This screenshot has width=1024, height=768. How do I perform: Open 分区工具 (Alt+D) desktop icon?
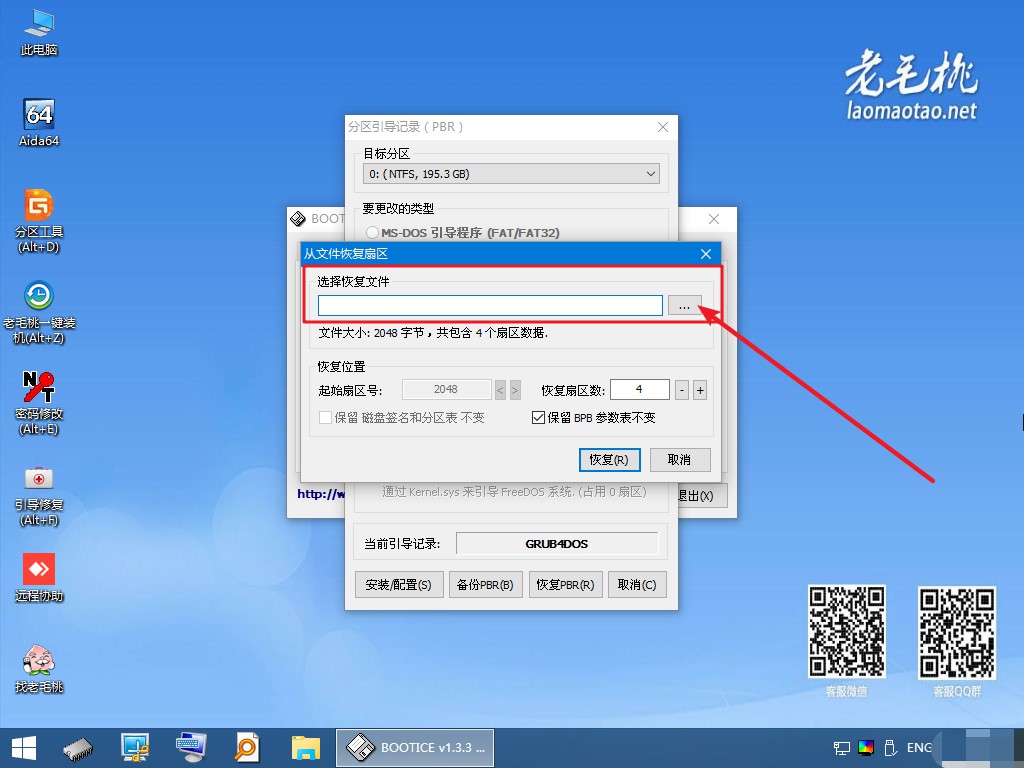point(39,221)
